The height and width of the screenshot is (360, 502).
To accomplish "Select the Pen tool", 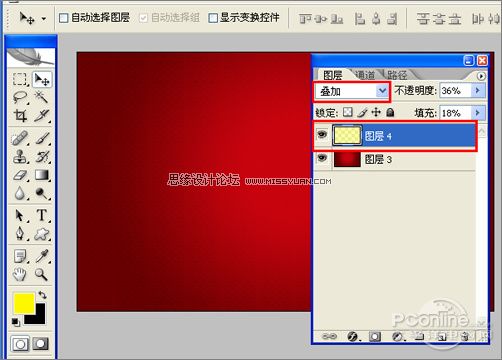I will click(x=20, y=234).
